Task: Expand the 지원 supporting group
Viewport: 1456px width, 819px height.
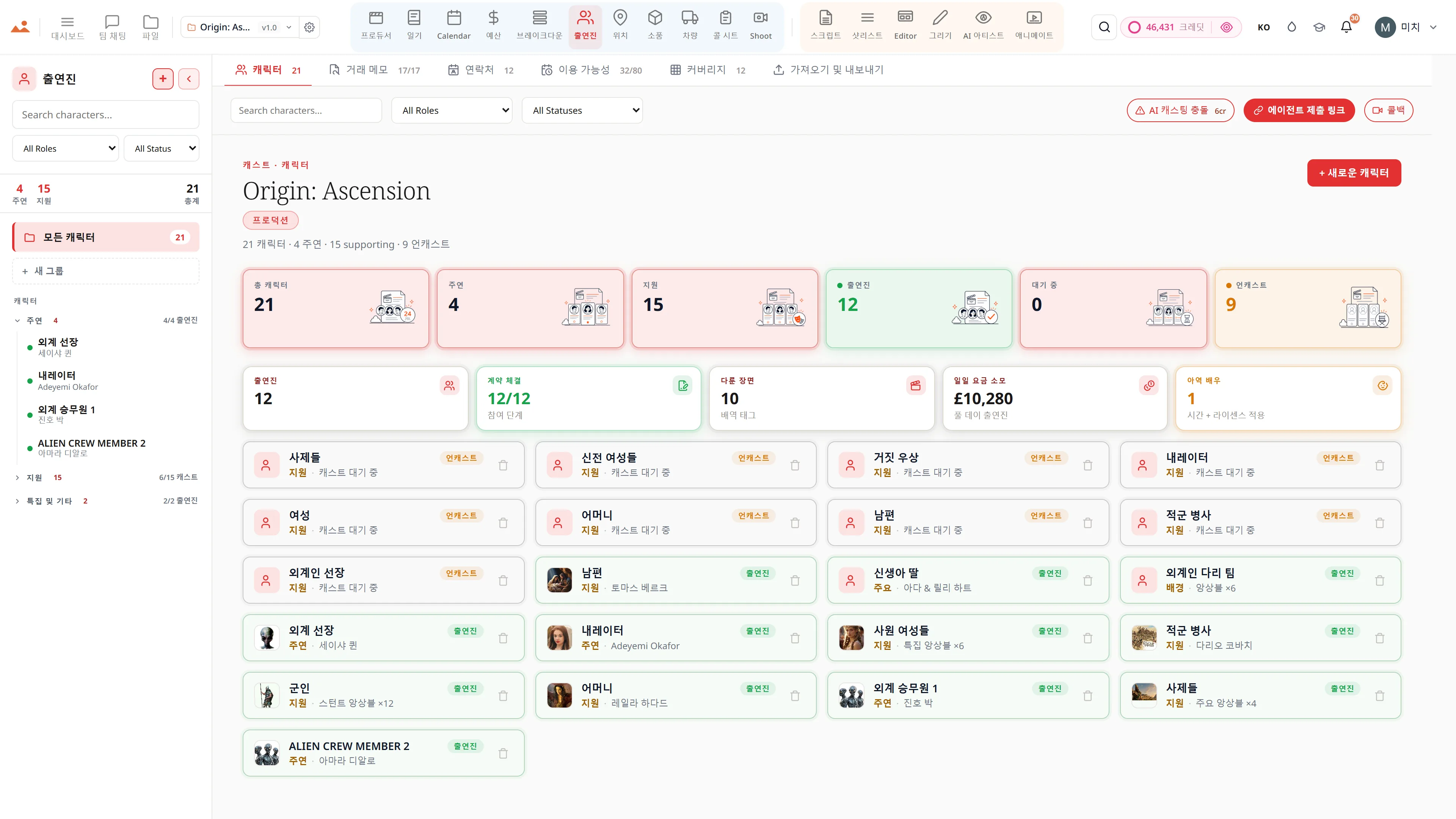Action: point(17,478)
